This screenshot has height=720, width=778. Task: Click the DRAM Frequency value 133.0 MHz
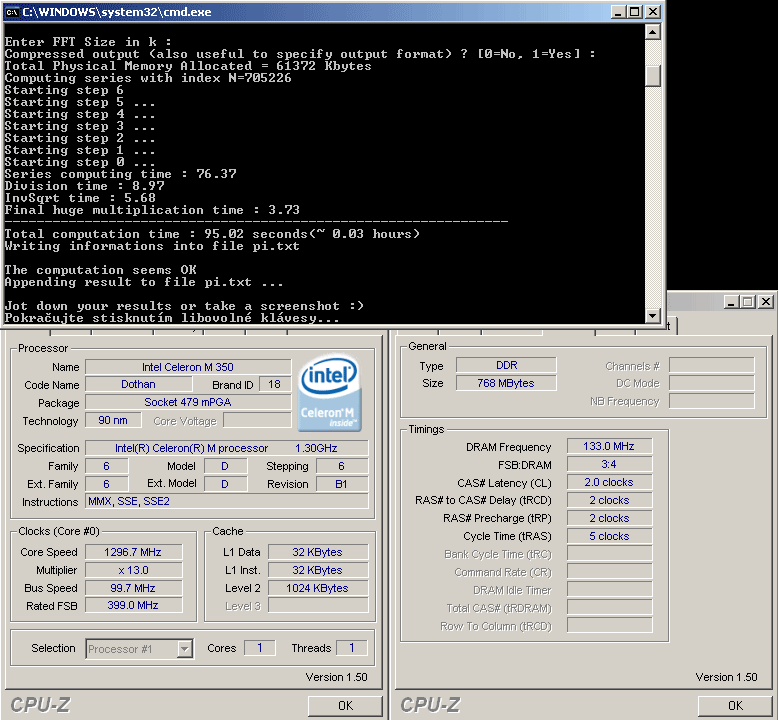(609, 447)
